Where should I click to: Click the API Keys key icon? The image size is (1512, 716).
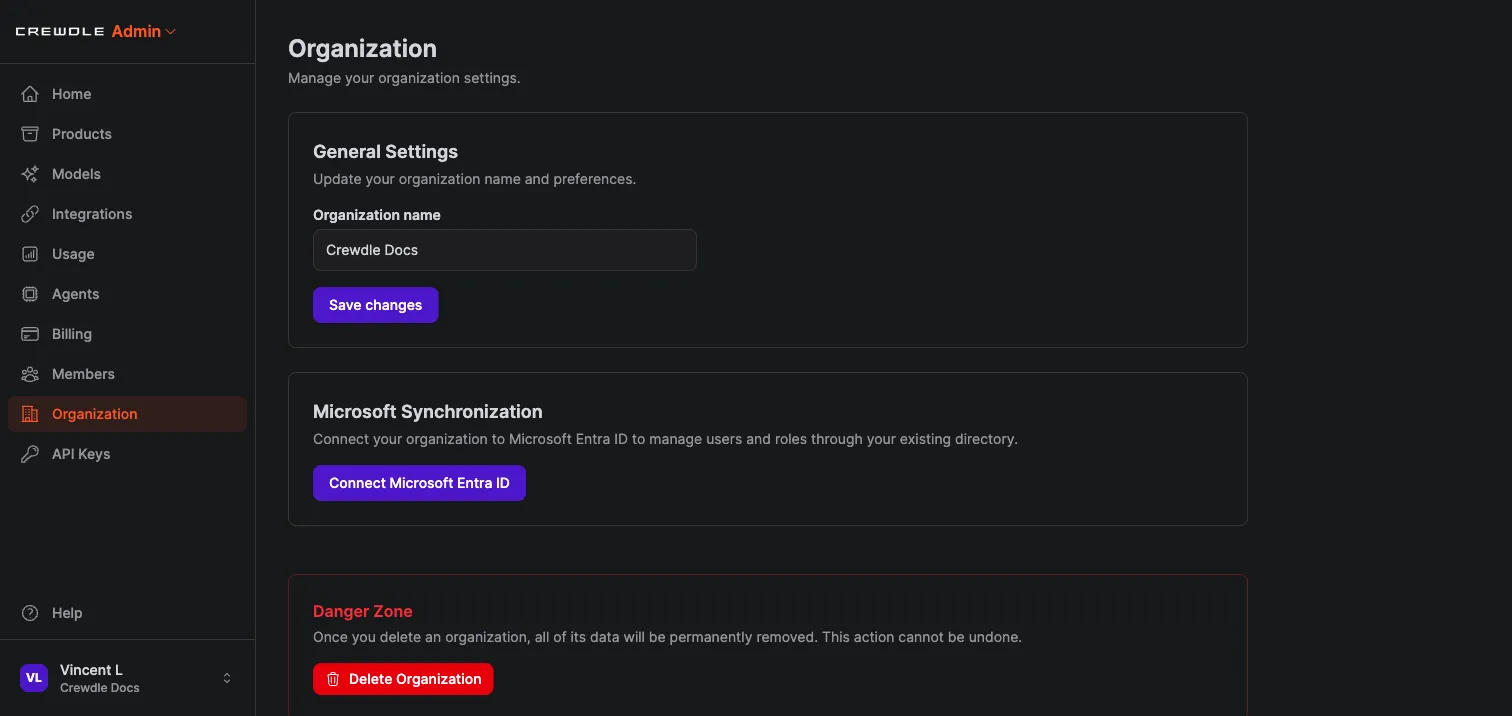point(30,454)
